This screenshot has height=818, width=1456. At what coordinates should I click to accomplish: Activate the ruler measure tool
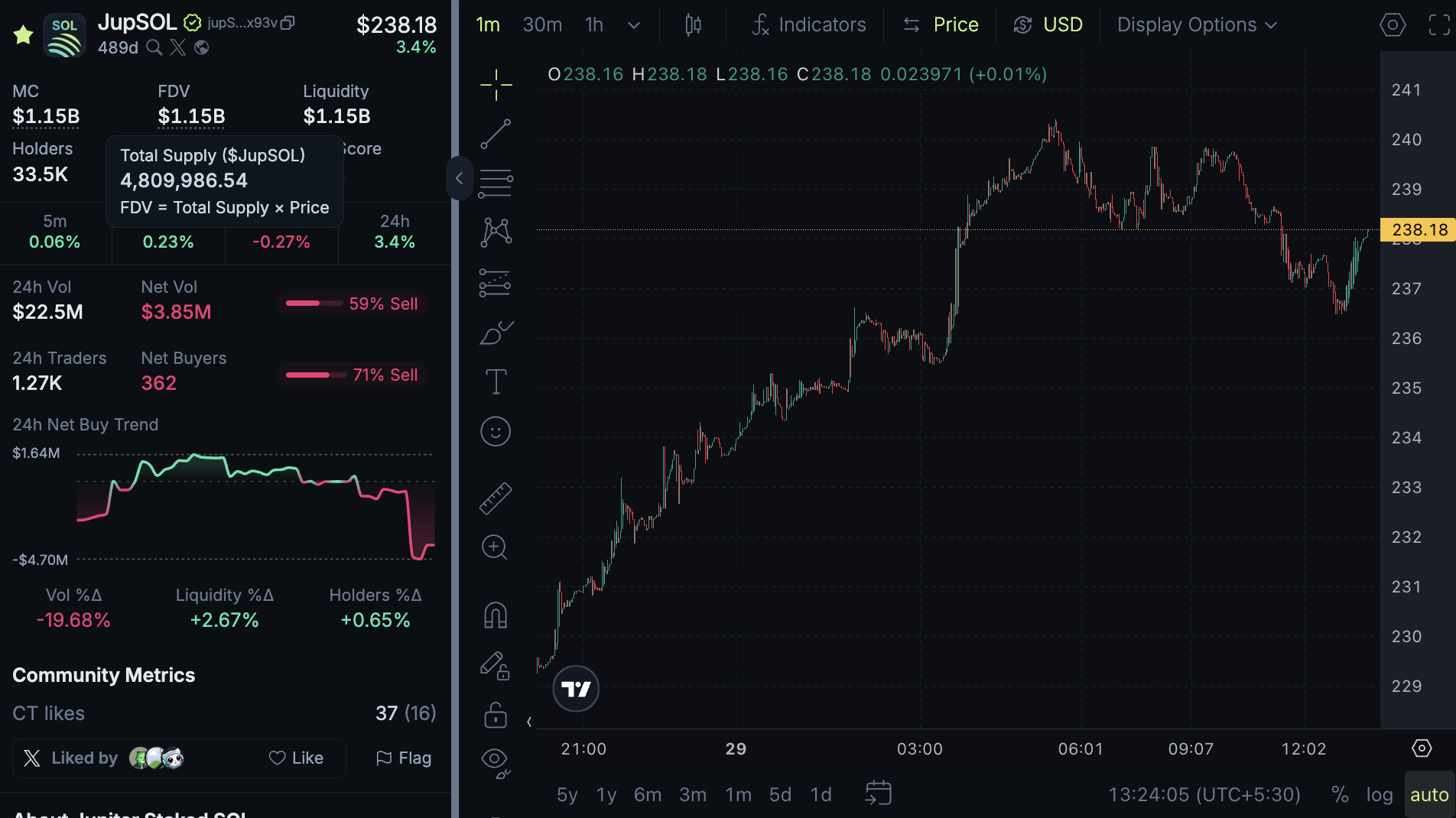click(x=496, y=498)
